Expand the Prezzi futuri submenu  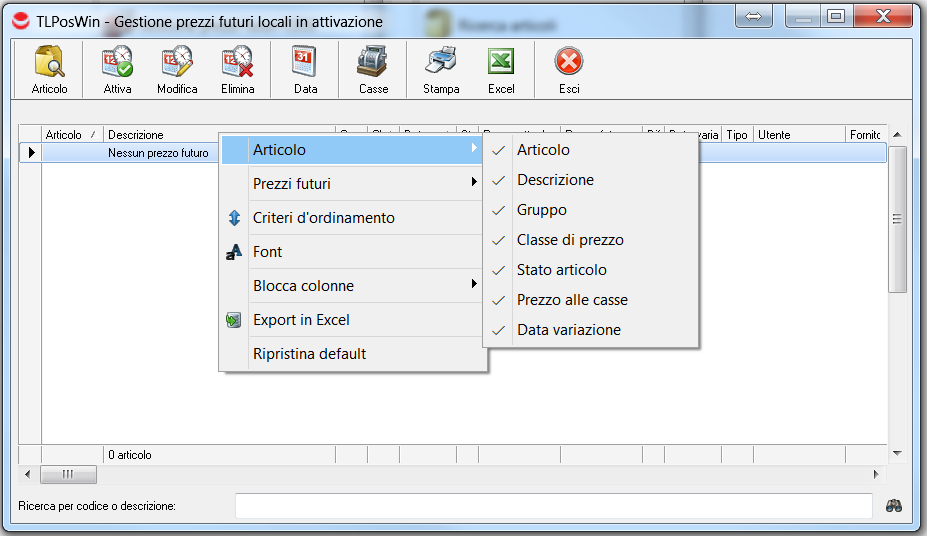(x=352, y=184)
